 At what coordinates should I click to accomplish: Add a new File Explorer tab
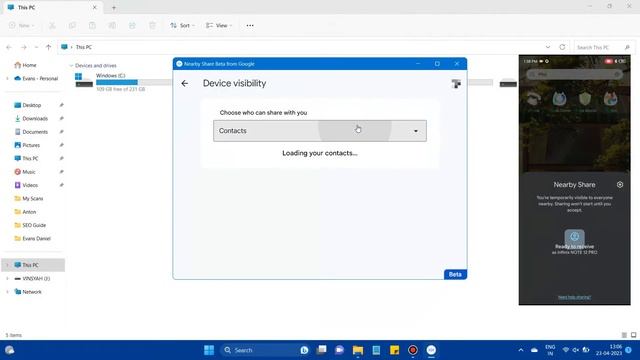114,7
